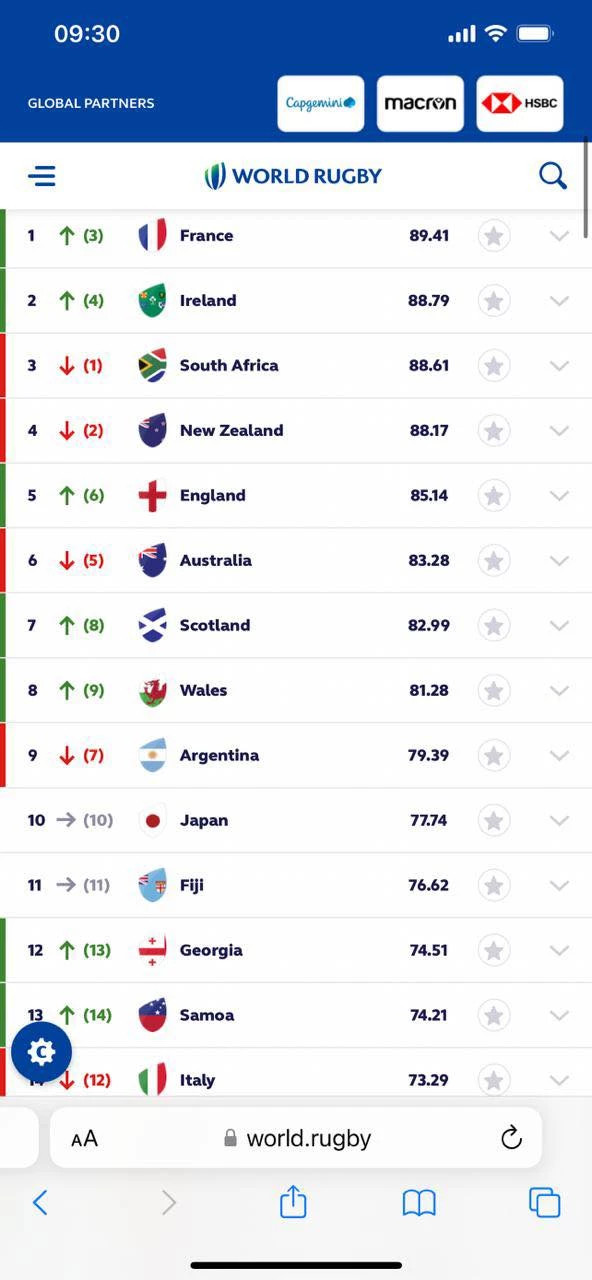
Task: Reload the page with refresh icon
Action: point(511,1137)
